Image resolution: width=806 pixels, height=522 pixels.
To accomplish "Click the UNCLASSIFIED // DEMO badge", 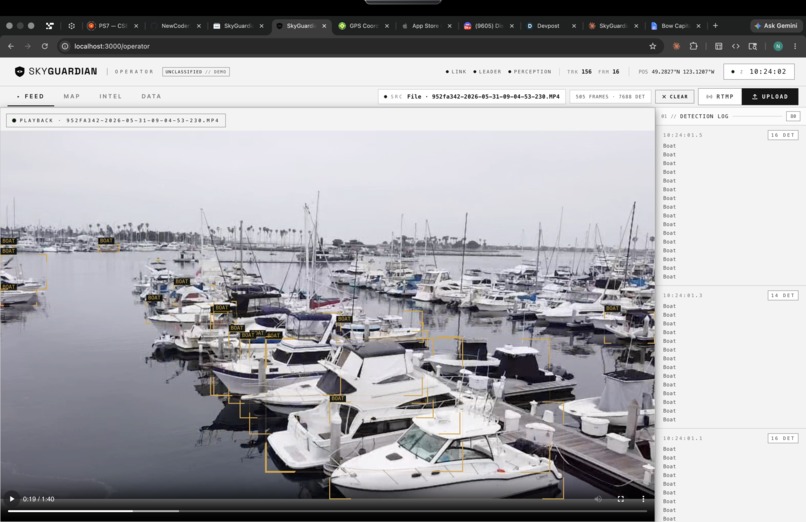I will point(196,72).
